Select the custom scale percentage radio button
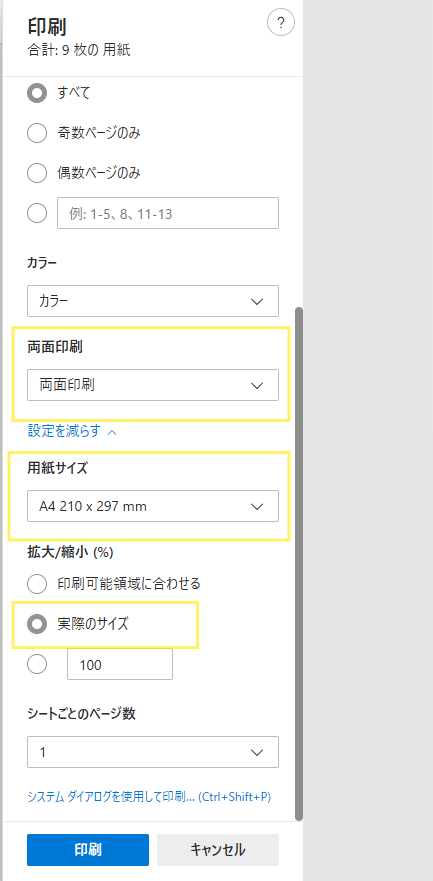Viewport: 433px width, 881px height. coord(37,665)
